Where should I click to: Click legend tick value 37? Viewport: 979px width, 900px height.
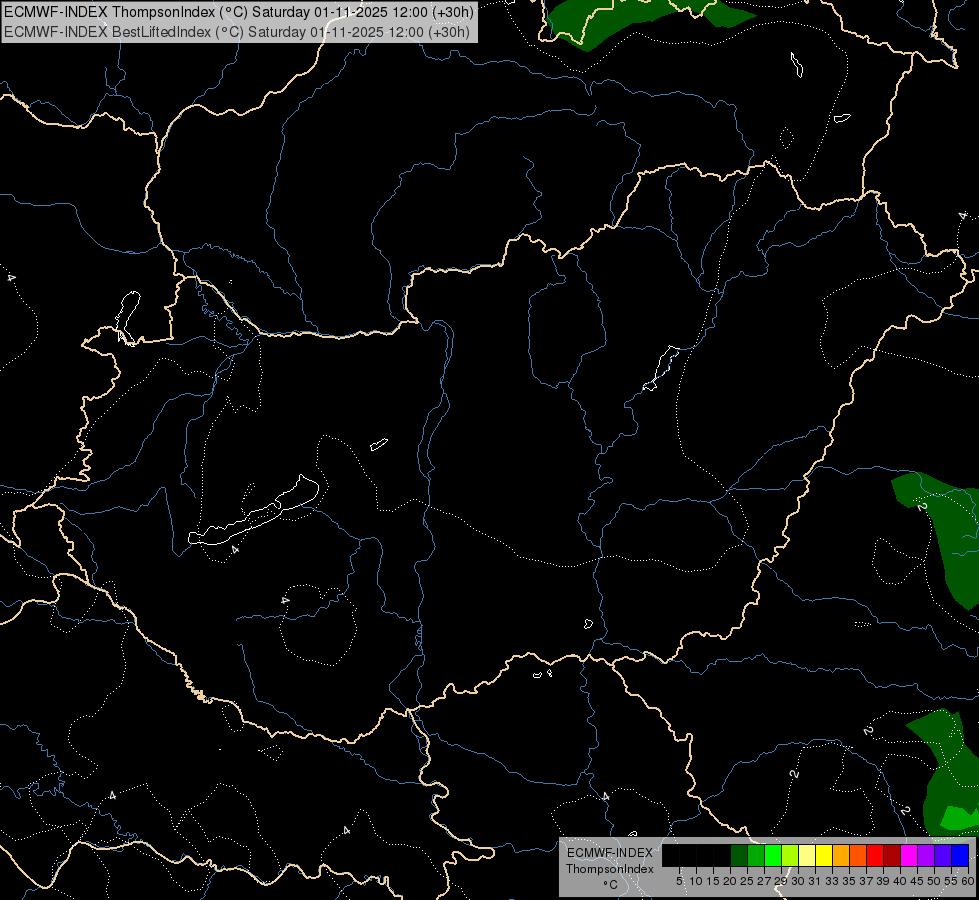[866, 881]
